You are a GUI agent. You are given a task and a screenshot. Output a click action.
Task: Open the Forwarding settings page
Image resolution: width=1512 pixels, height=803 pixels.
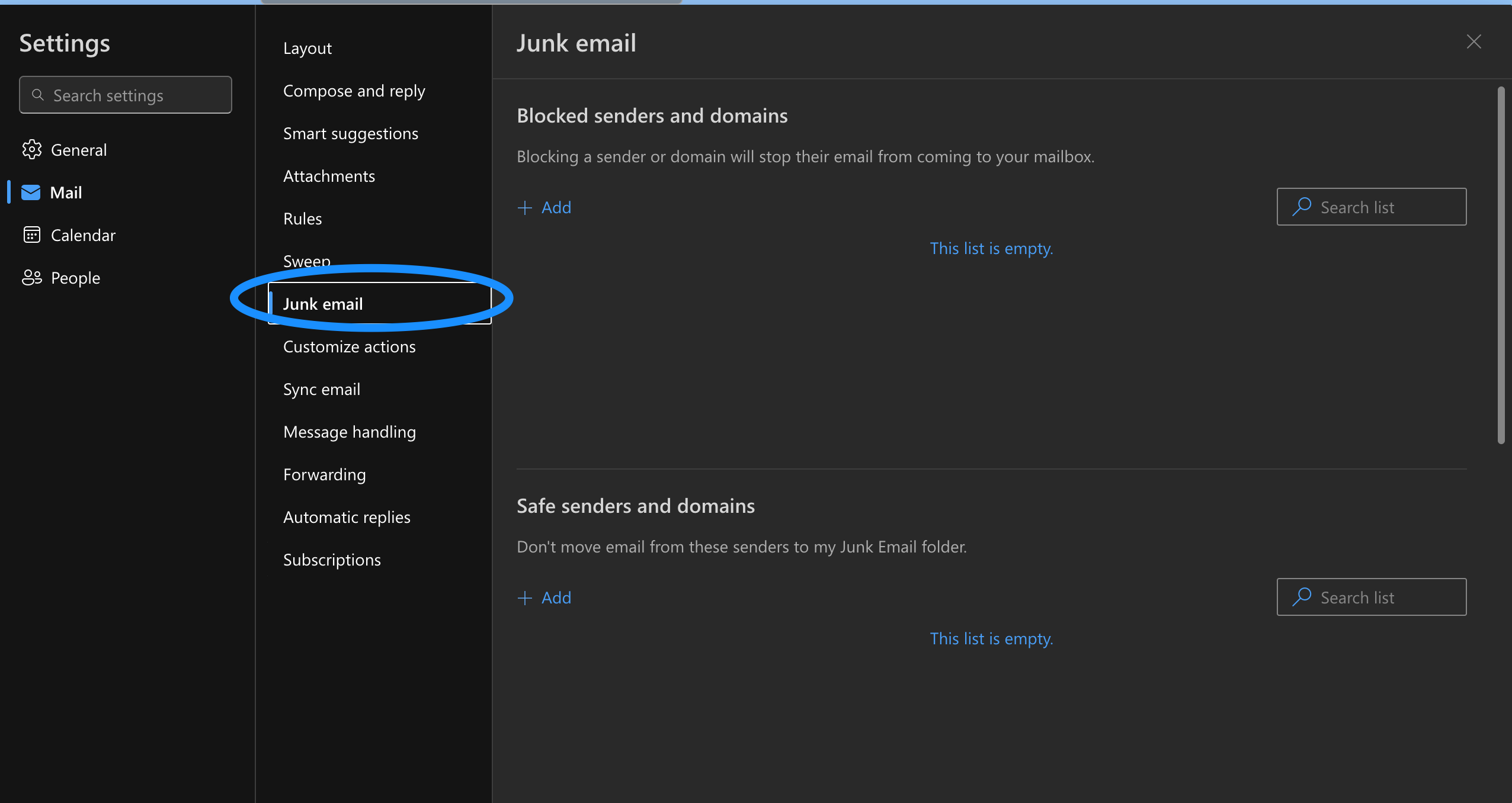click(324, 474)
